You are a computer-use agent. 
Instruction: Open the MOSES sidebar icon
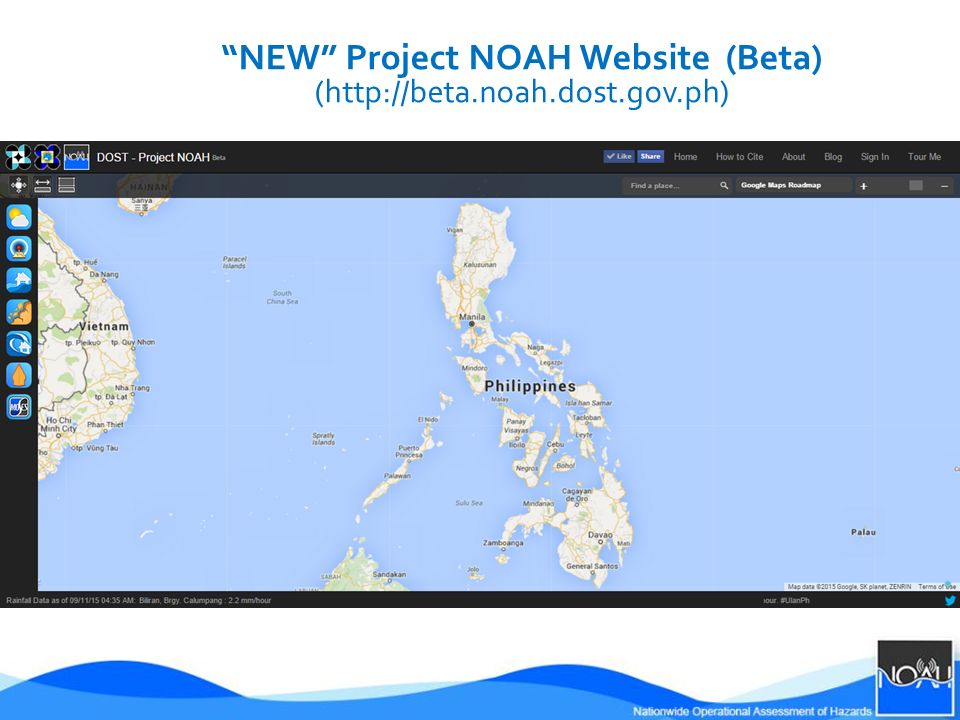click(19, 407)
